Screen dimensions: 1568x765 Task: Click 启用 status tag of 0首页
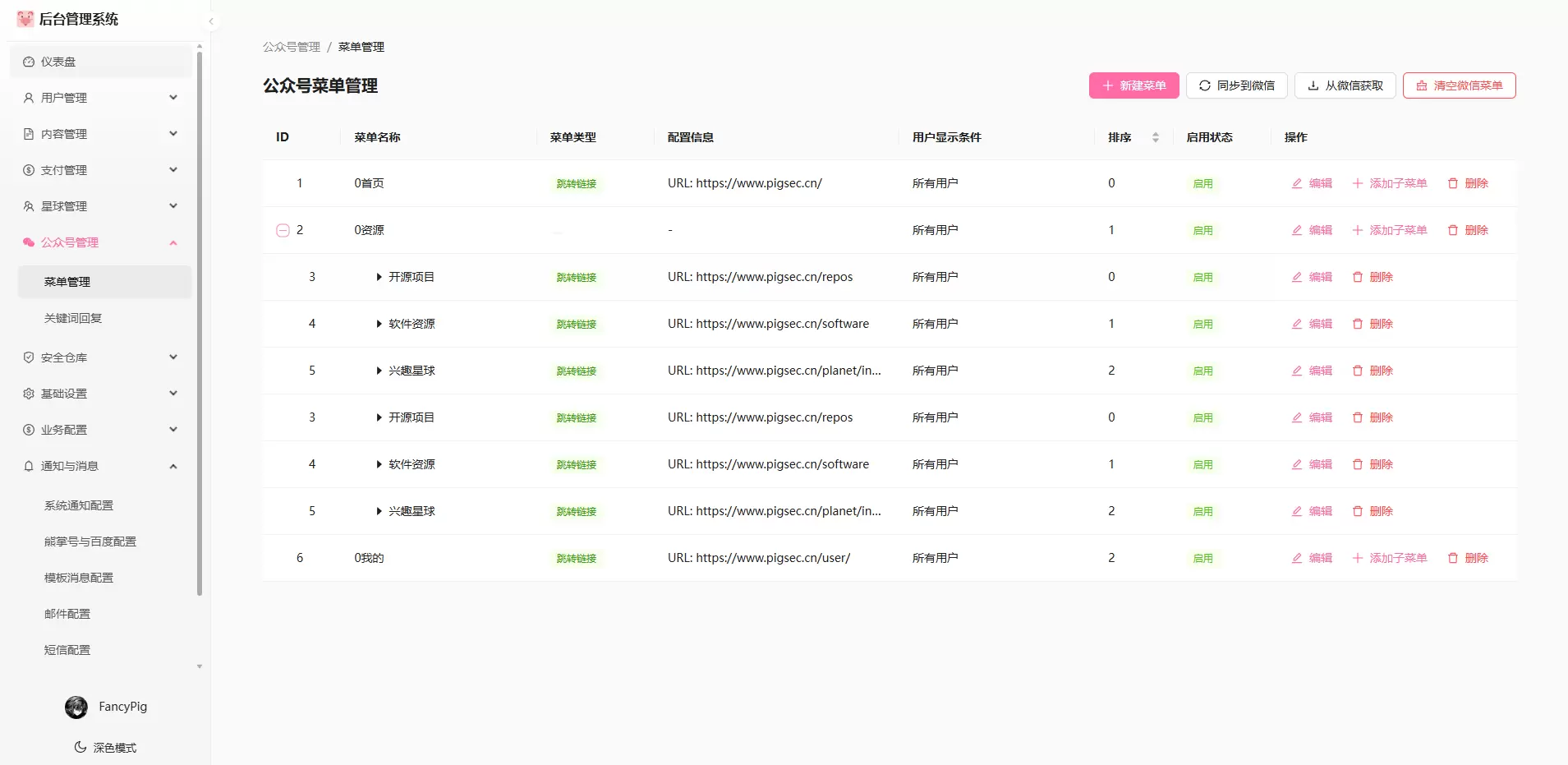[1203, 183]
